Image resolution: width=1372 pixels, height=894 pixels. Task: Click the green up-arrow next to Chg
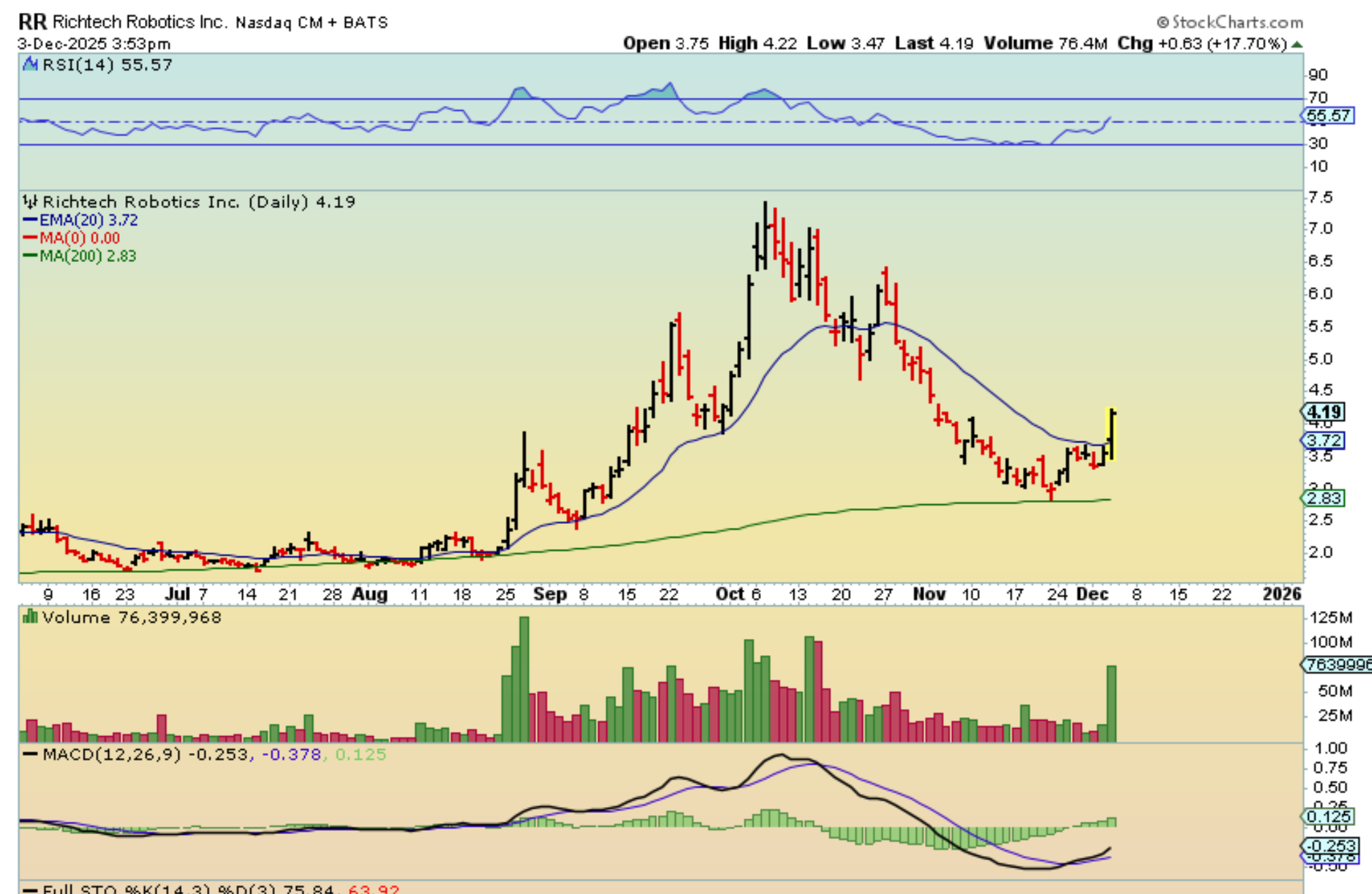pyautogui.click(x=1296, y=44)
